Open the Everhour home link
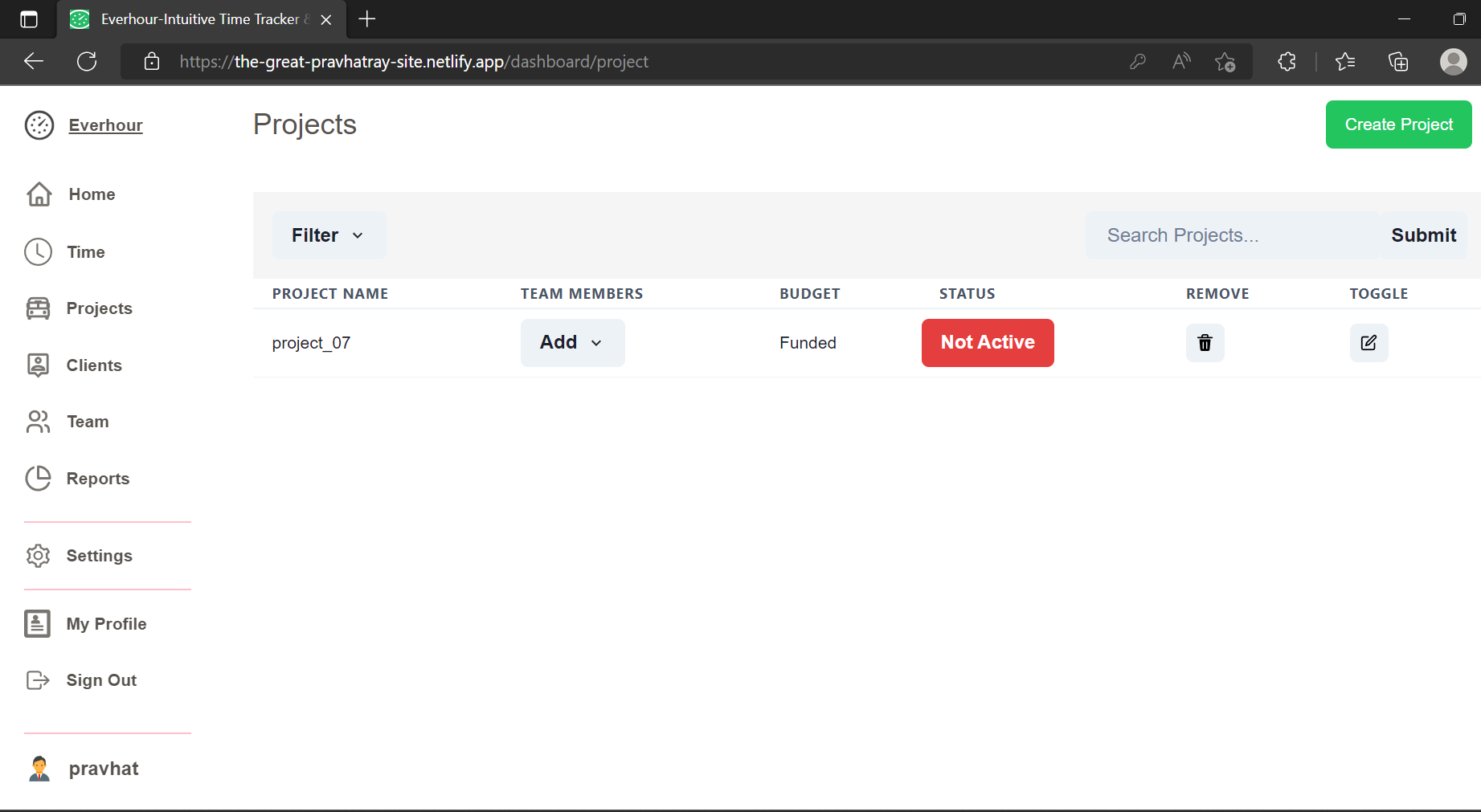This screenshot has width=1481, height=812. [x=105, y=125]
